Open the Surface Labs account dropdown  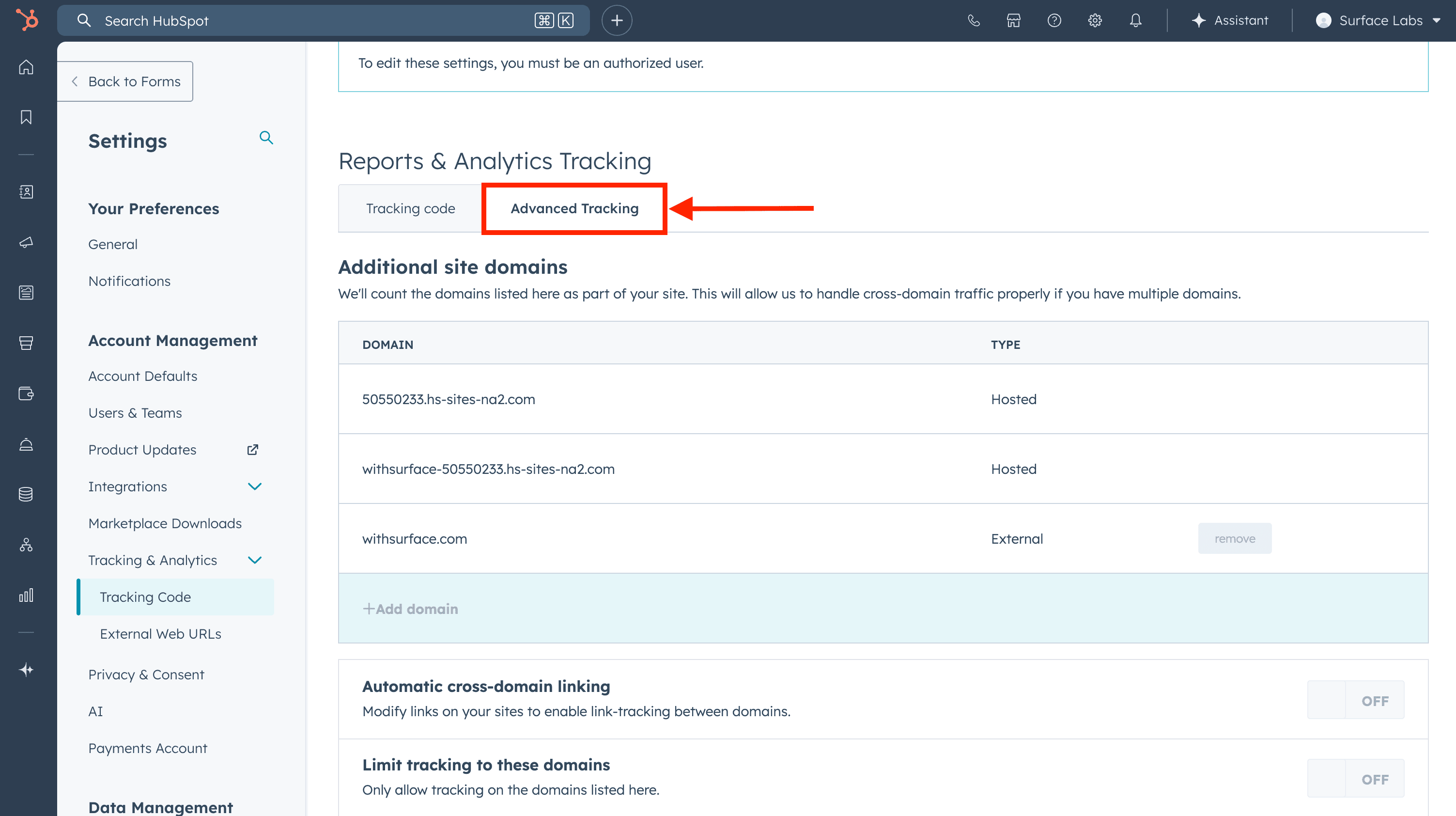1378,20
